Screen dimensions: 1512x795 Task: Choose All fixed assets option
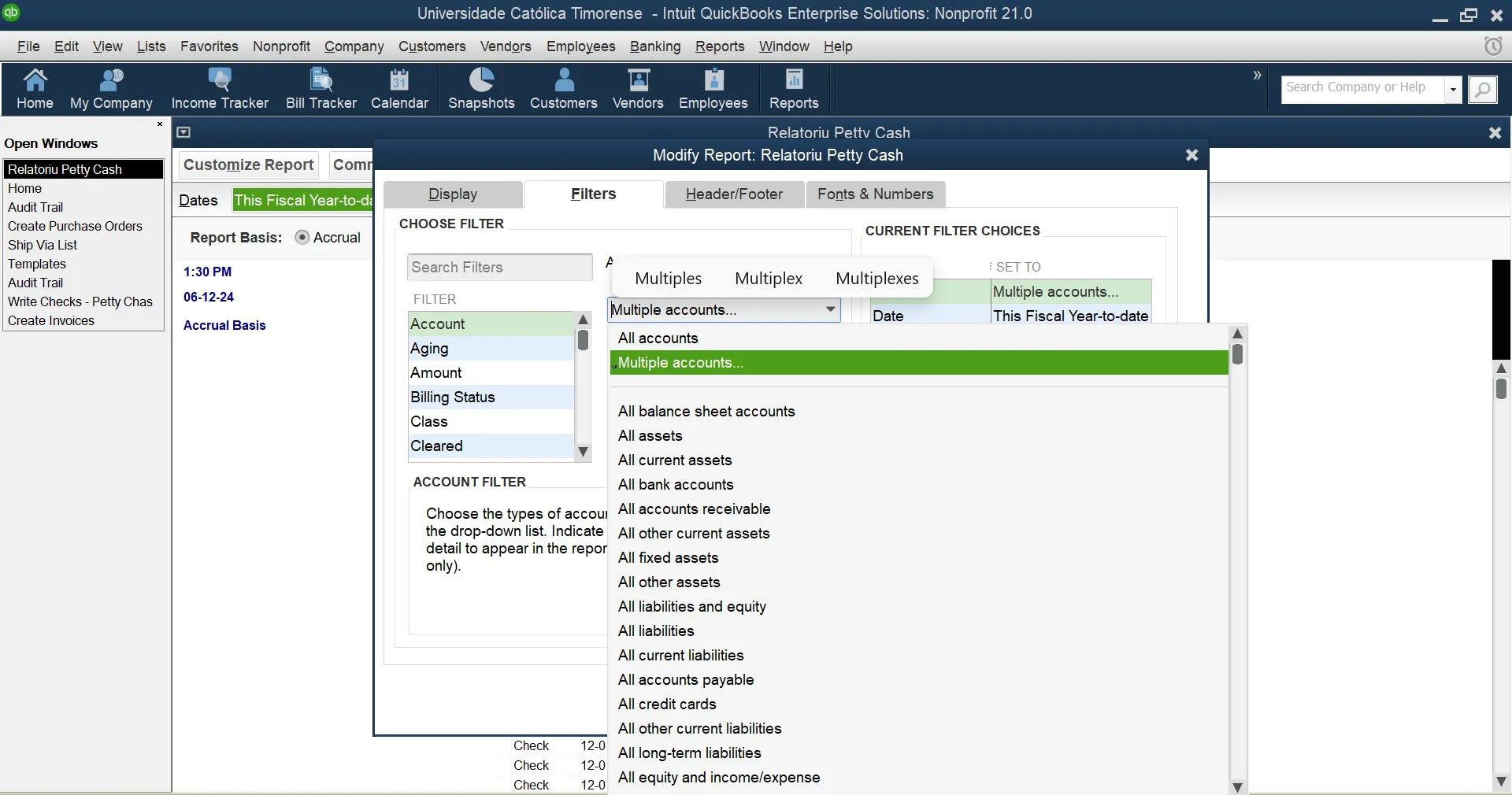919,557
